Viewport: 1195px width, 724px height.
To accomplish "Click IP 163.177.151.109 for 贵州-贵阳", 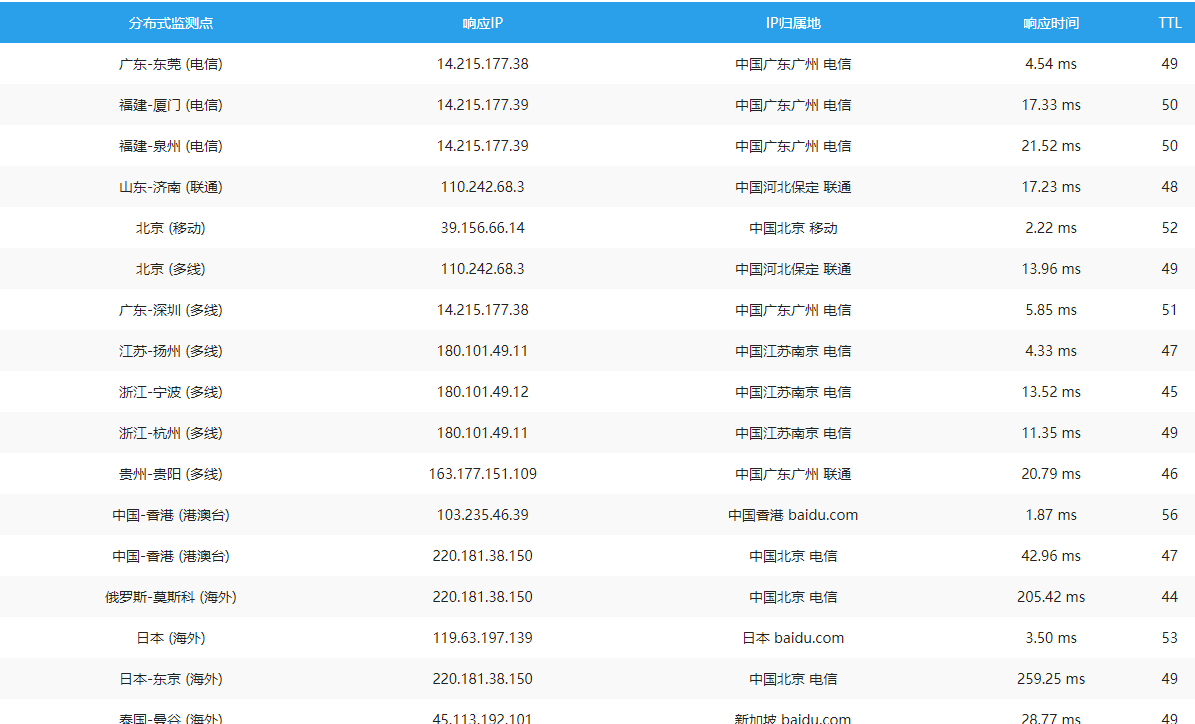I will 482,474.
